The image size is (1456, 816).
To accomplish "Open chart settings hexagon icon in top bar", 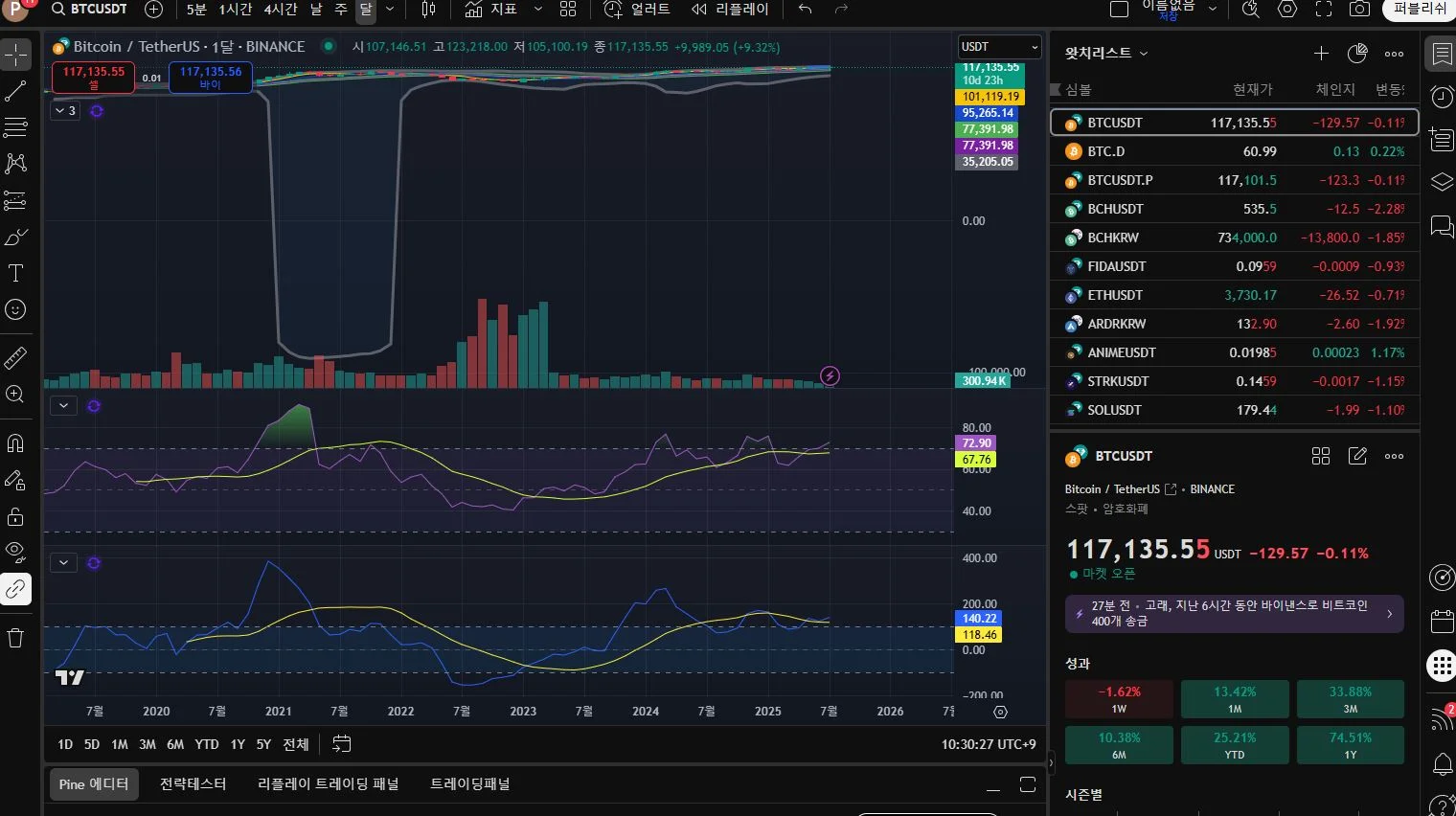I will tap(1287, 9).
